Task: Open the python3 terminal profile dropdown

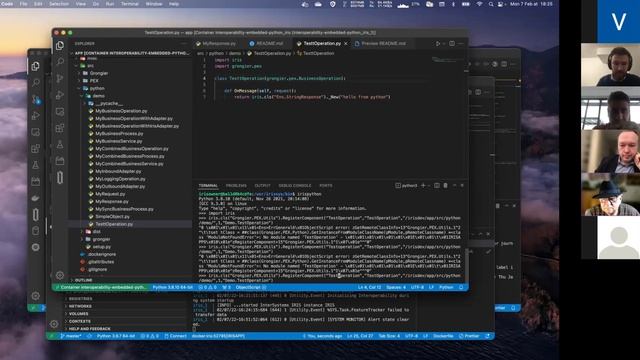Action: click(x=430, y=186)
